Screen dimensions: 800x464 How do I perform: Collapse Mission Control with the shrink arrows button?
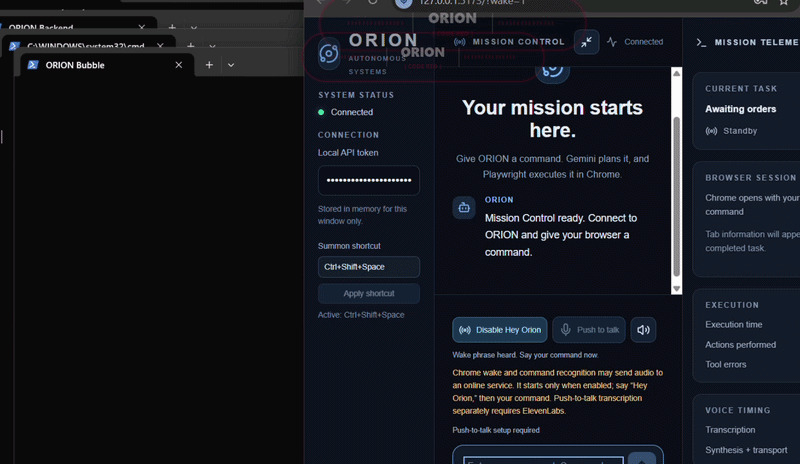pyautogui.click(x=586, y=42)
